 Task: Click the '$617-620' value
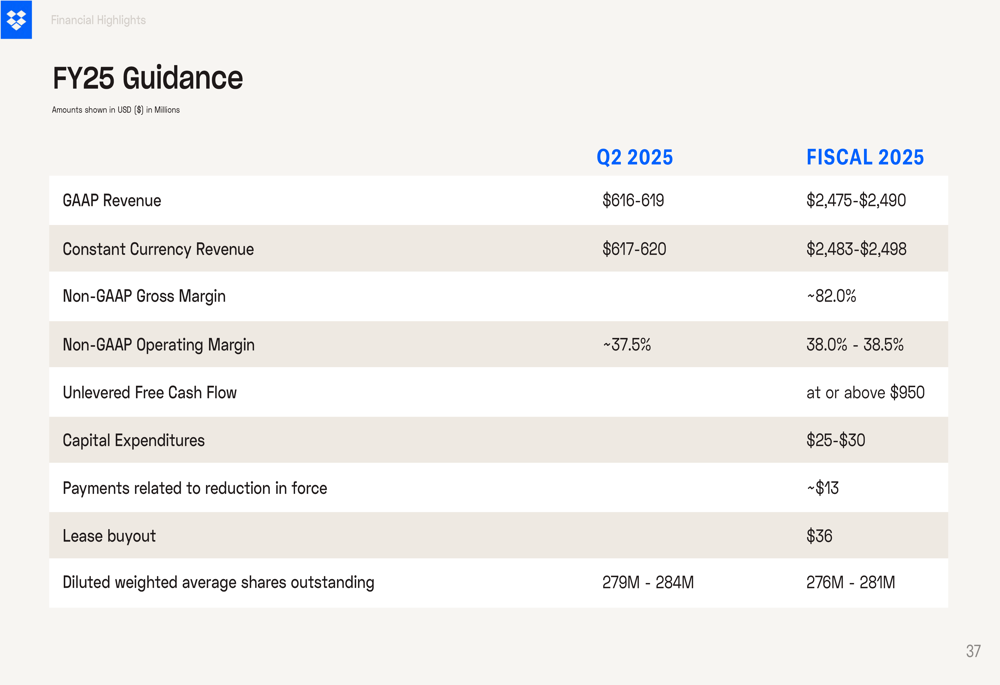(x=635, y=249)
